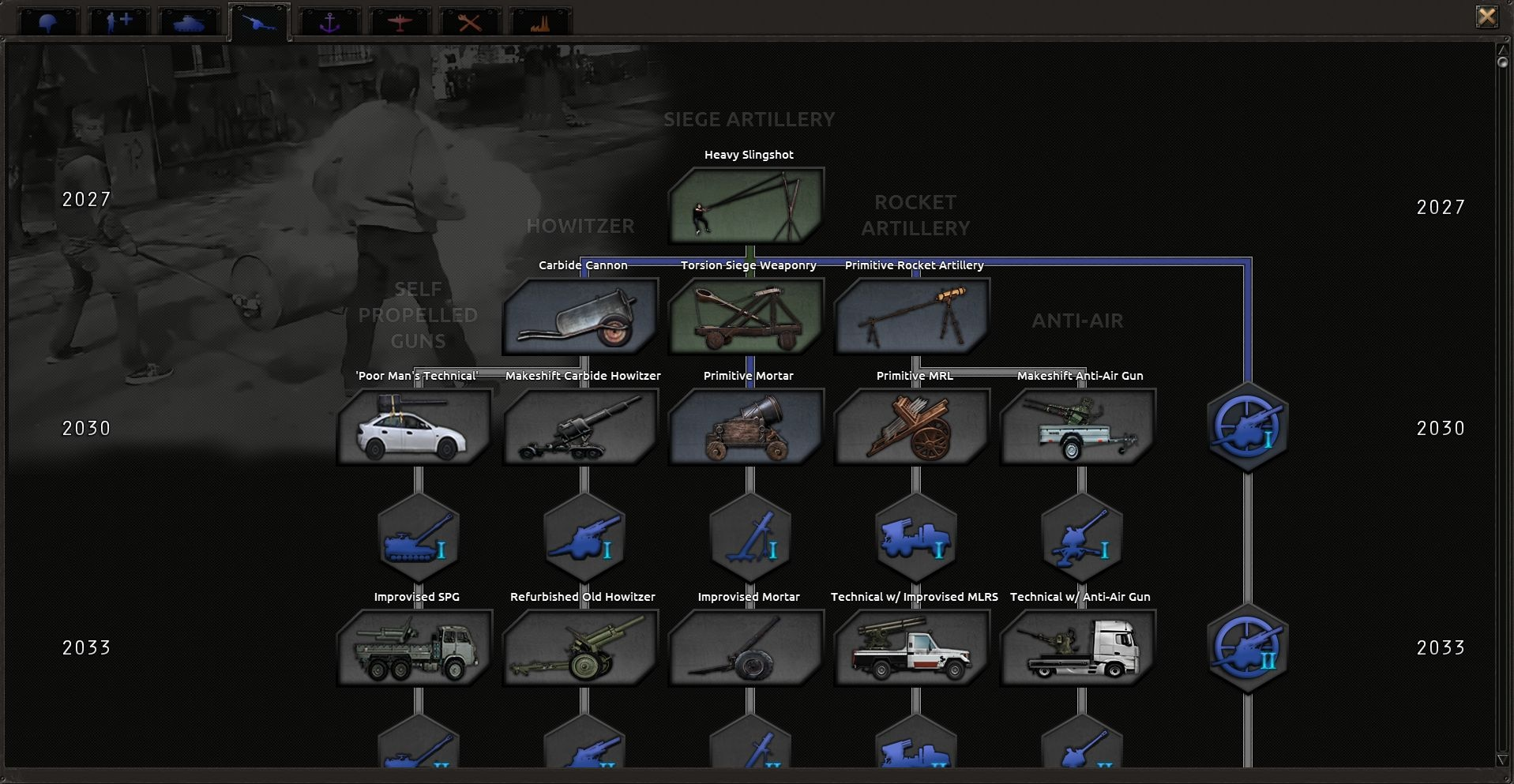Select the 2030 artillery targeting I hexagon
The image size is (1514, 784).
click(1248, 427)
